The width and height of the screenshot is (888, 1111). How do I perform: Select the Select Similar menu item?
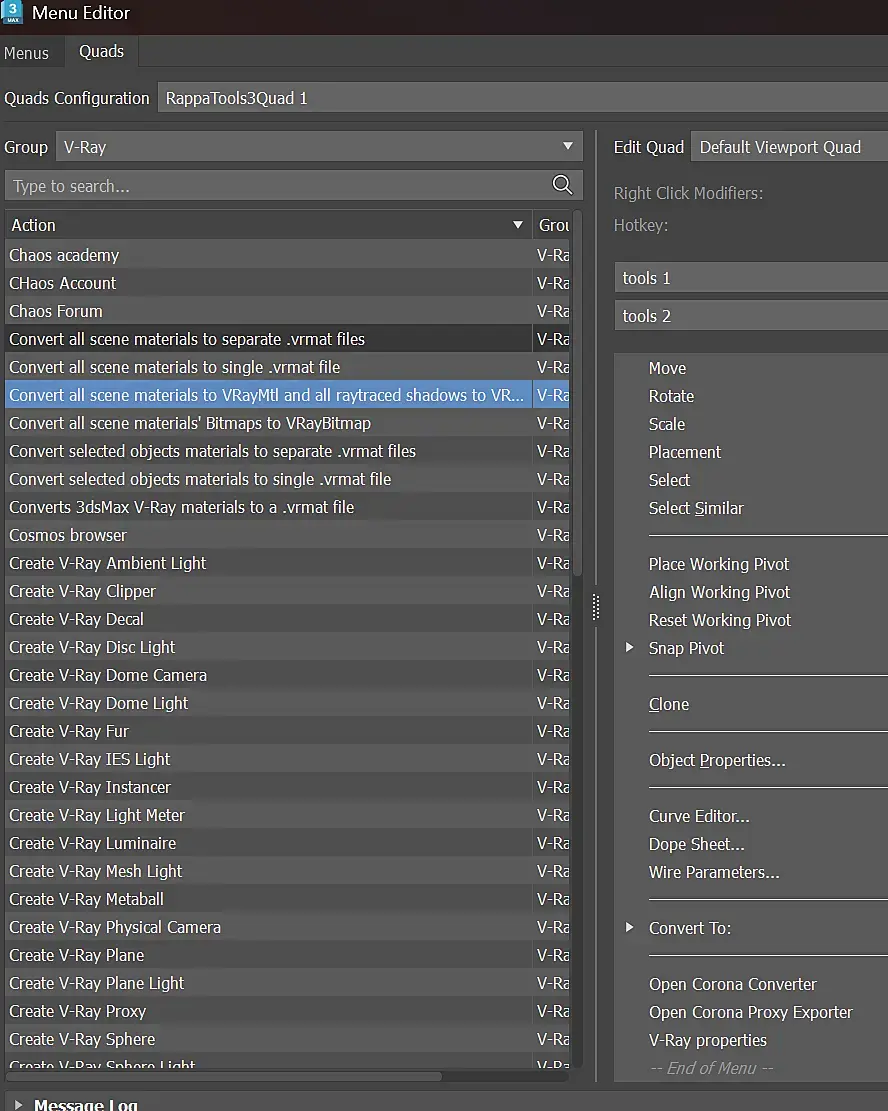[696, 508]
